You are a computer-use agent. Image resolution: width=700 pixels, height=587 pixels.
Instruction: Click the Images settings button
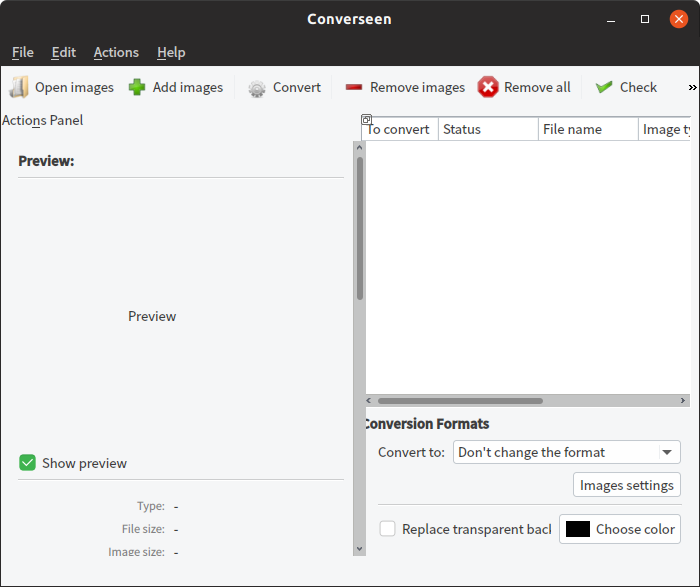(x=626, y=485)
